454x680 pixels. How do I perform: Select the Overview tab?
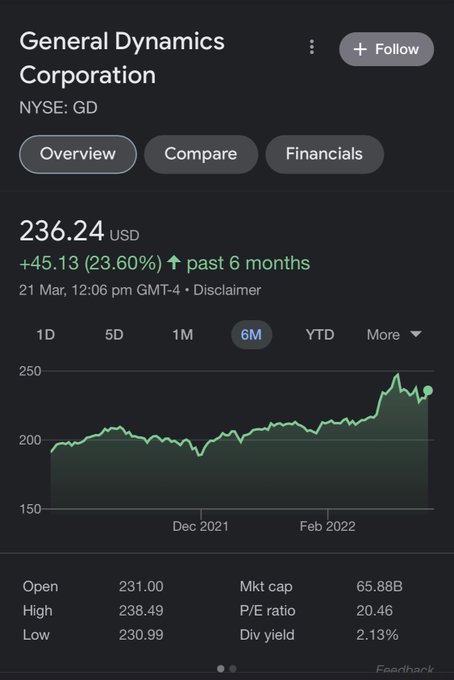point(78,154)
